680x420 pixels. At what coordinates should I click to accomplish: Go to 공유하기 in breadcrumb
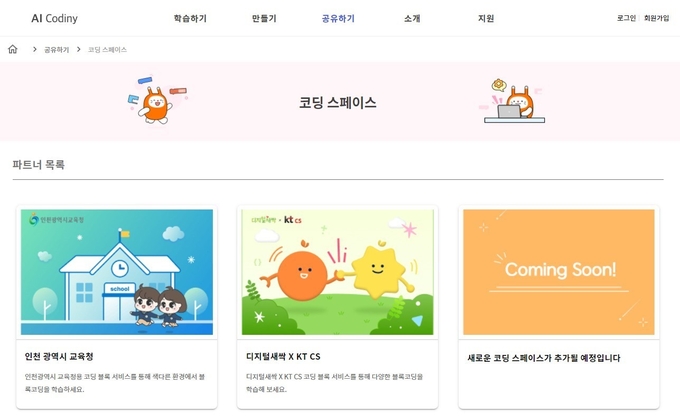pyautogui.click(x=56, y=49)
